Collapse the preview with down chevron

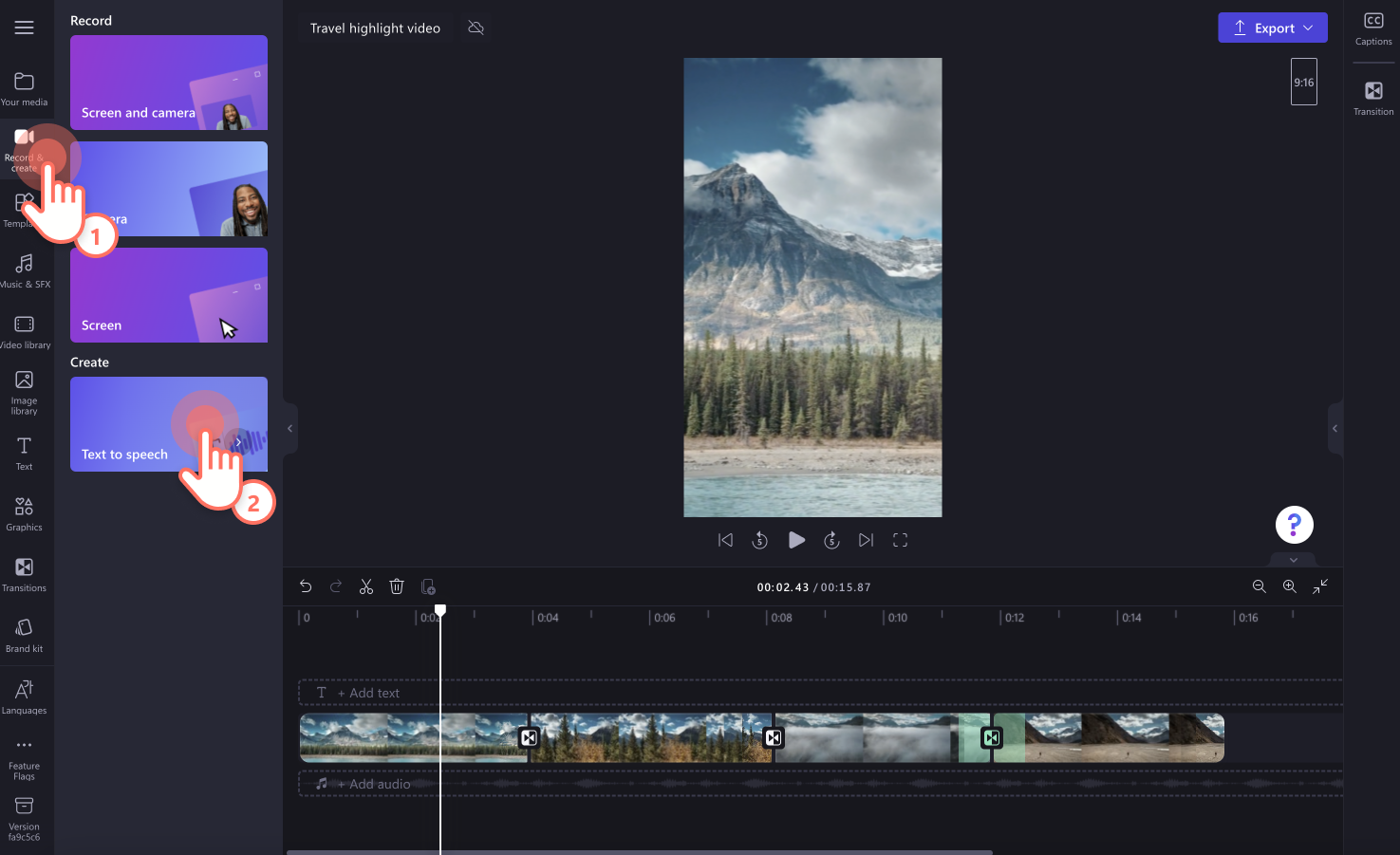1293,560
